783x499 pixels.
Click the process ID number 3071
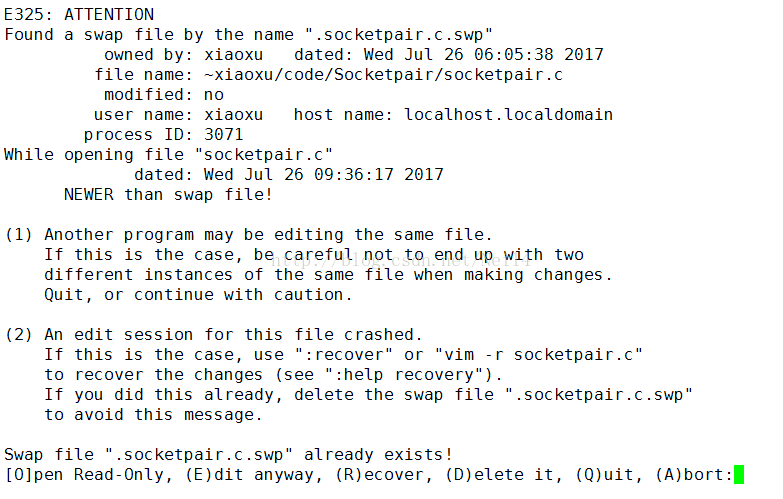[223, 134]
